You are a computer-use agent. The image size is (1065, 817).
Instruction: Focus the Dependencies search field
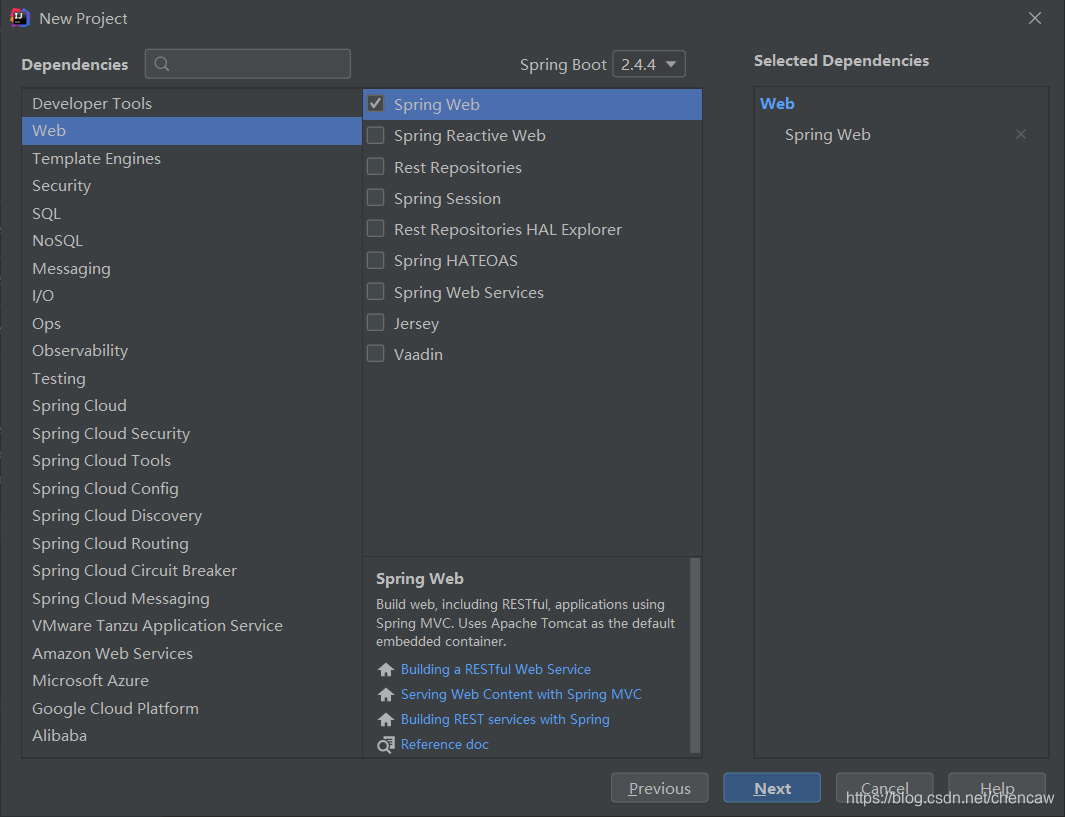(x=248, y=64)
